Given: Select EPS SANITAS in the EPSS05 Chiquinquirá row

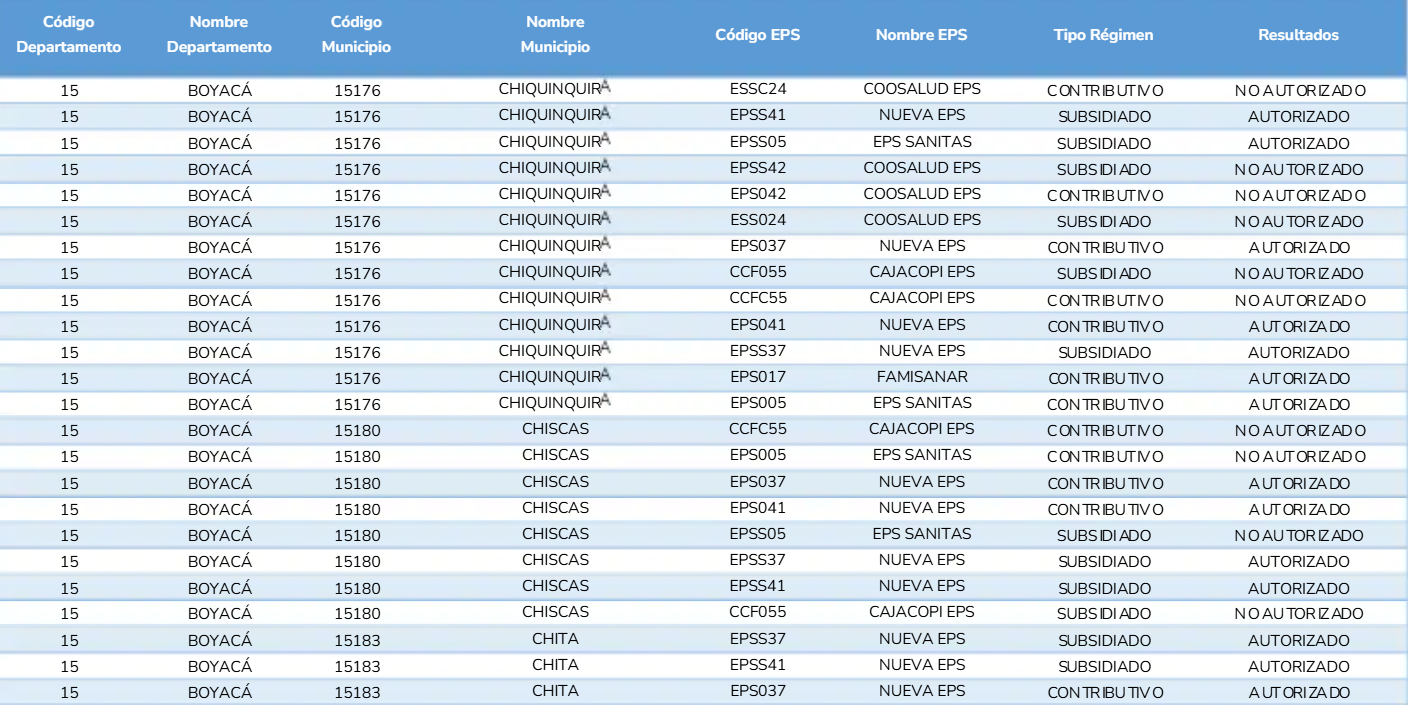Looking at the screenshot, I should pyautogui.click(x=921, y=142).
